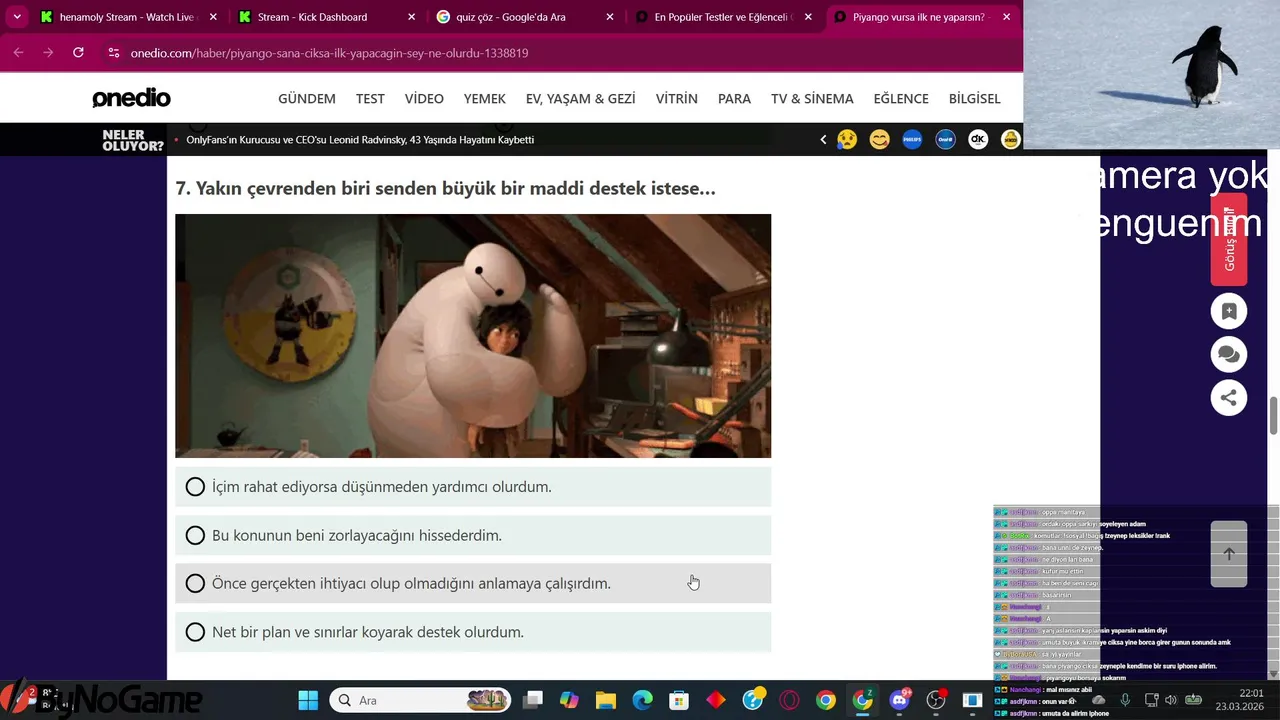
Task: Click the onedio.com address bar URL
Action: [329, 53]
